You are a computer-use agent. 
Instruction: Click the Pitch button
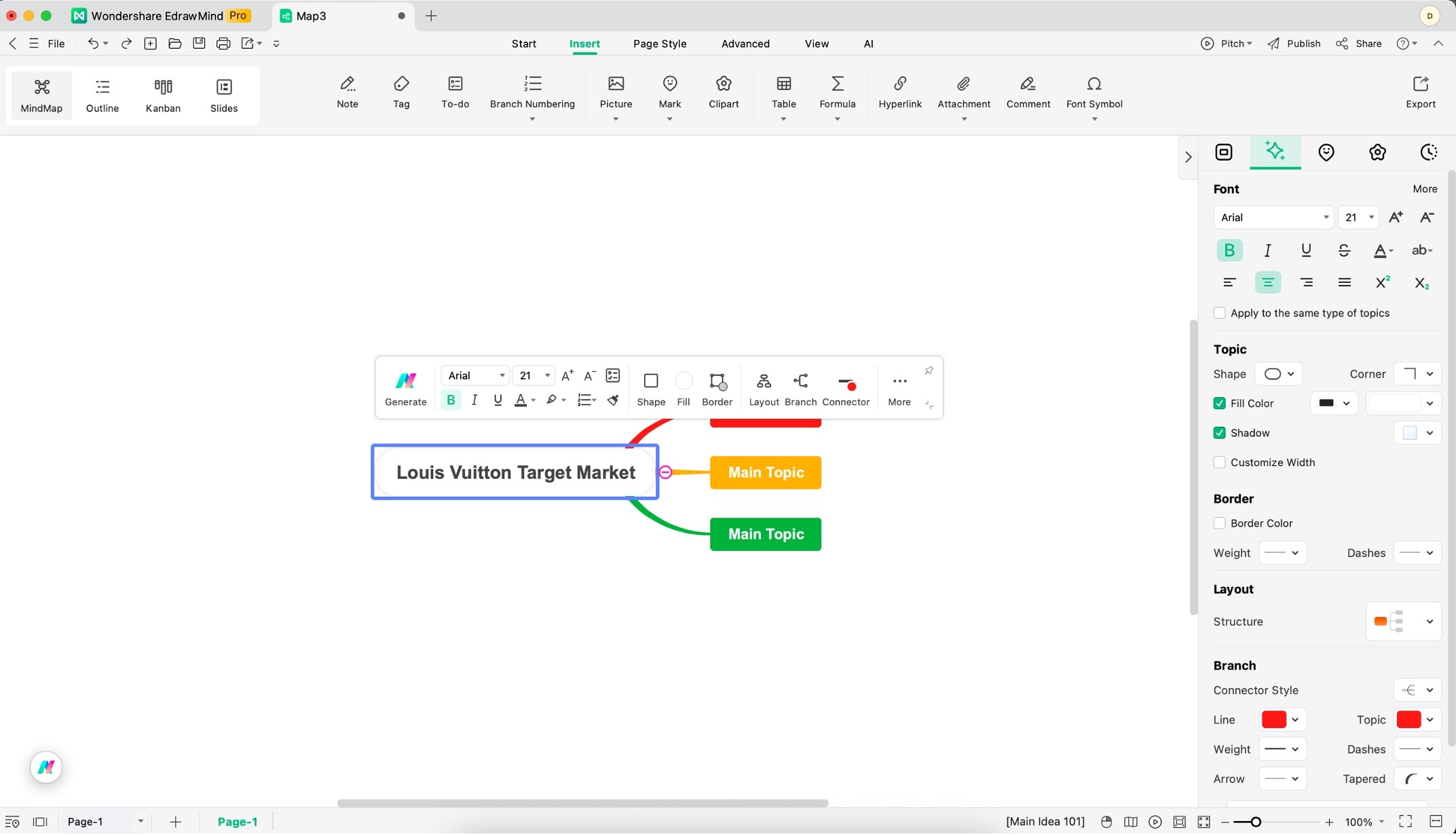[1226, 43]
